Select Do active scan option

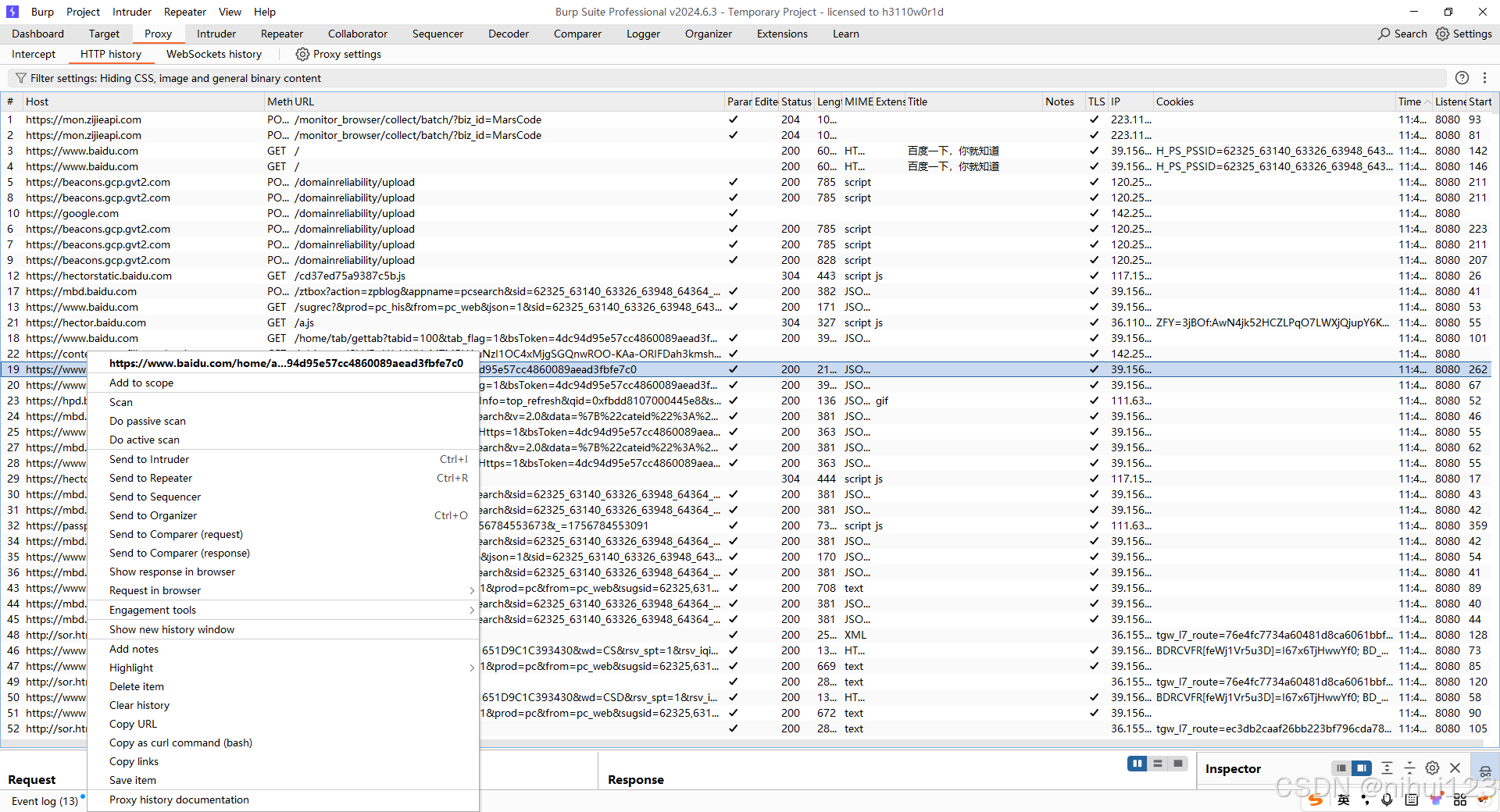(x=283, y=440)
